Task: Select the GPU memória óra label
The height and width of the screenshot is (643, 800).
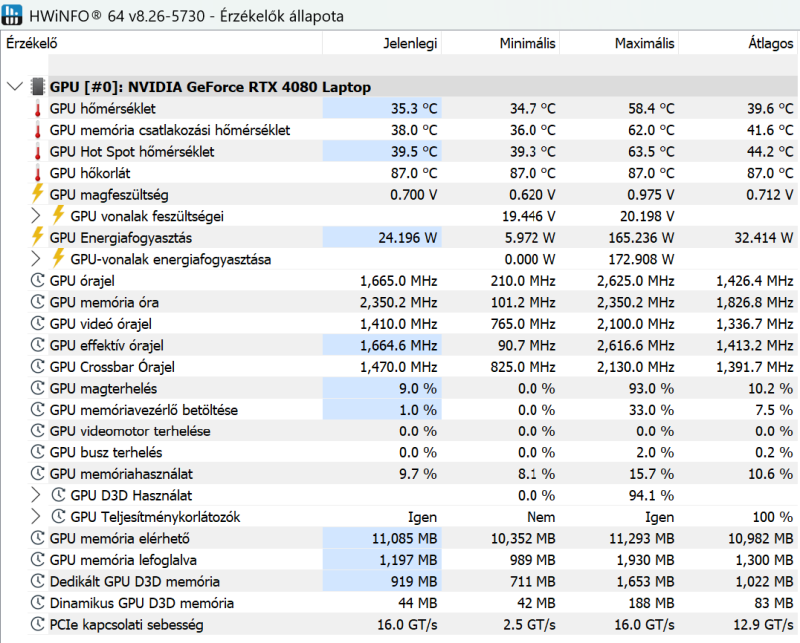Action: (x=104, y=302)
